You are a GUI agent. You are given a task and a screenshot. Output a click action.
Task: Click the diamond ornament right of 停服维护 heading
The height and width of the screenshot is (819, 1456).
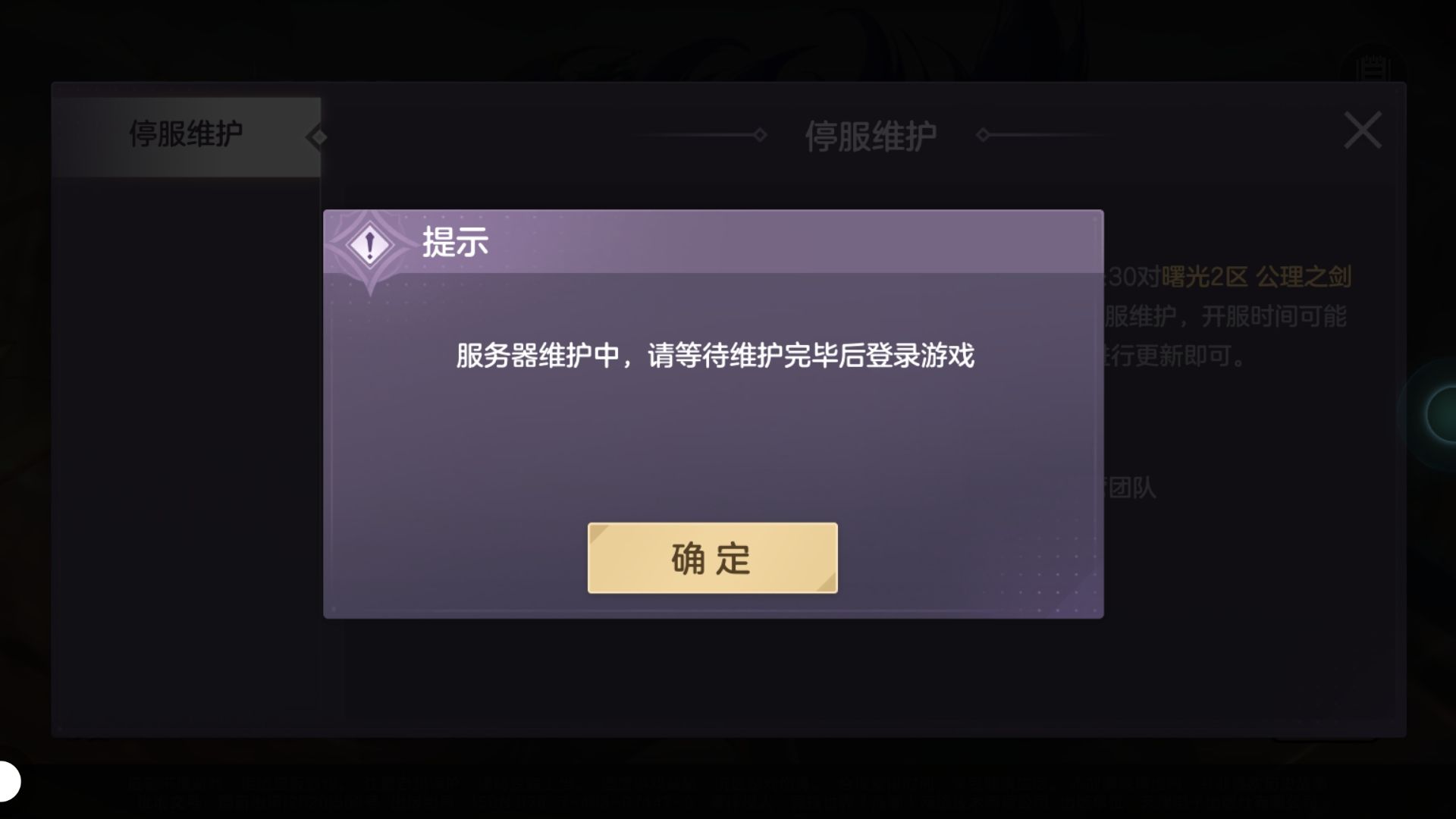click(x=984, y=135)
